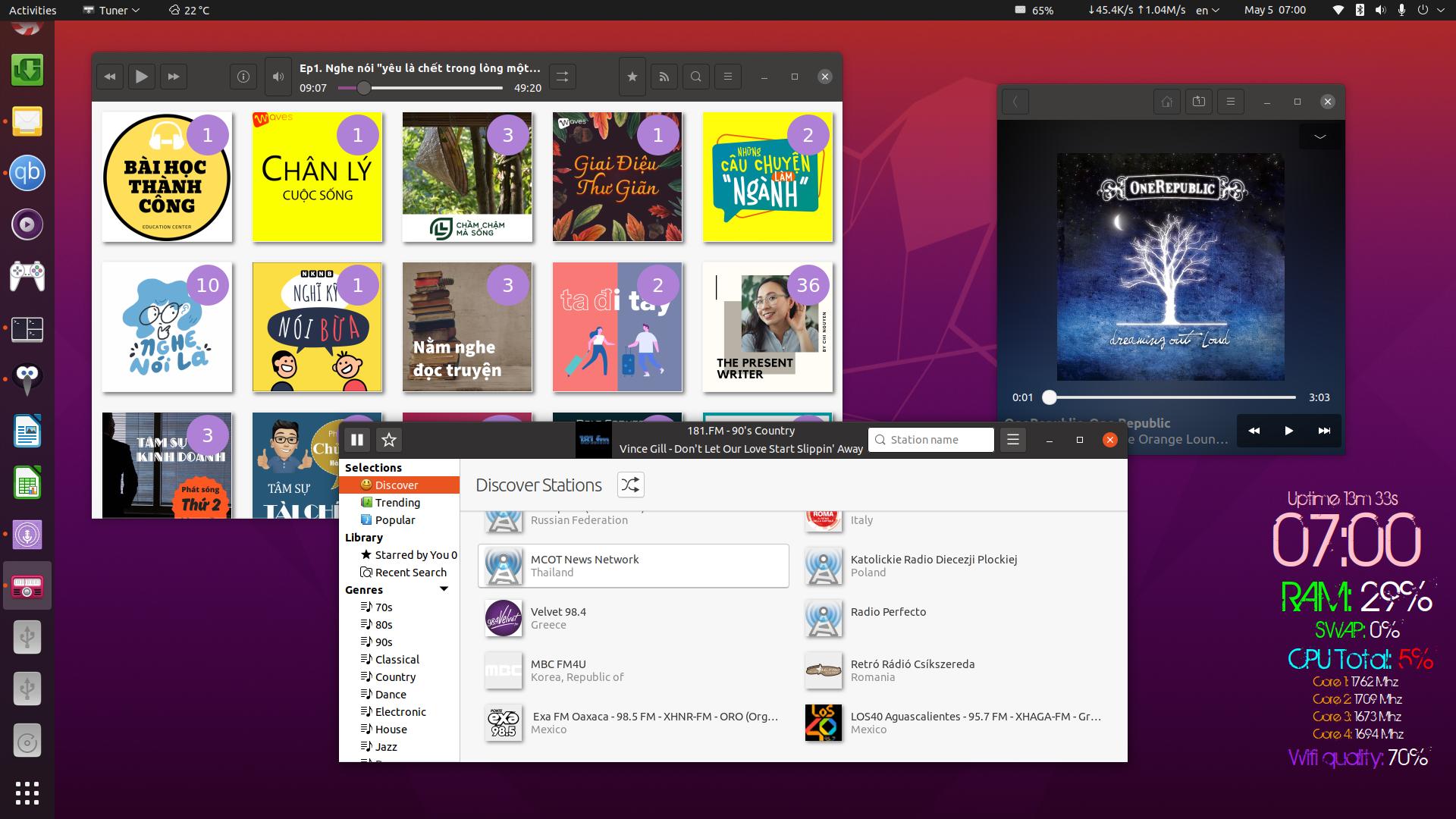The width and height of the screenshot is (1456, 819).
Task: Select the Jazz genre
Action: 399,747
